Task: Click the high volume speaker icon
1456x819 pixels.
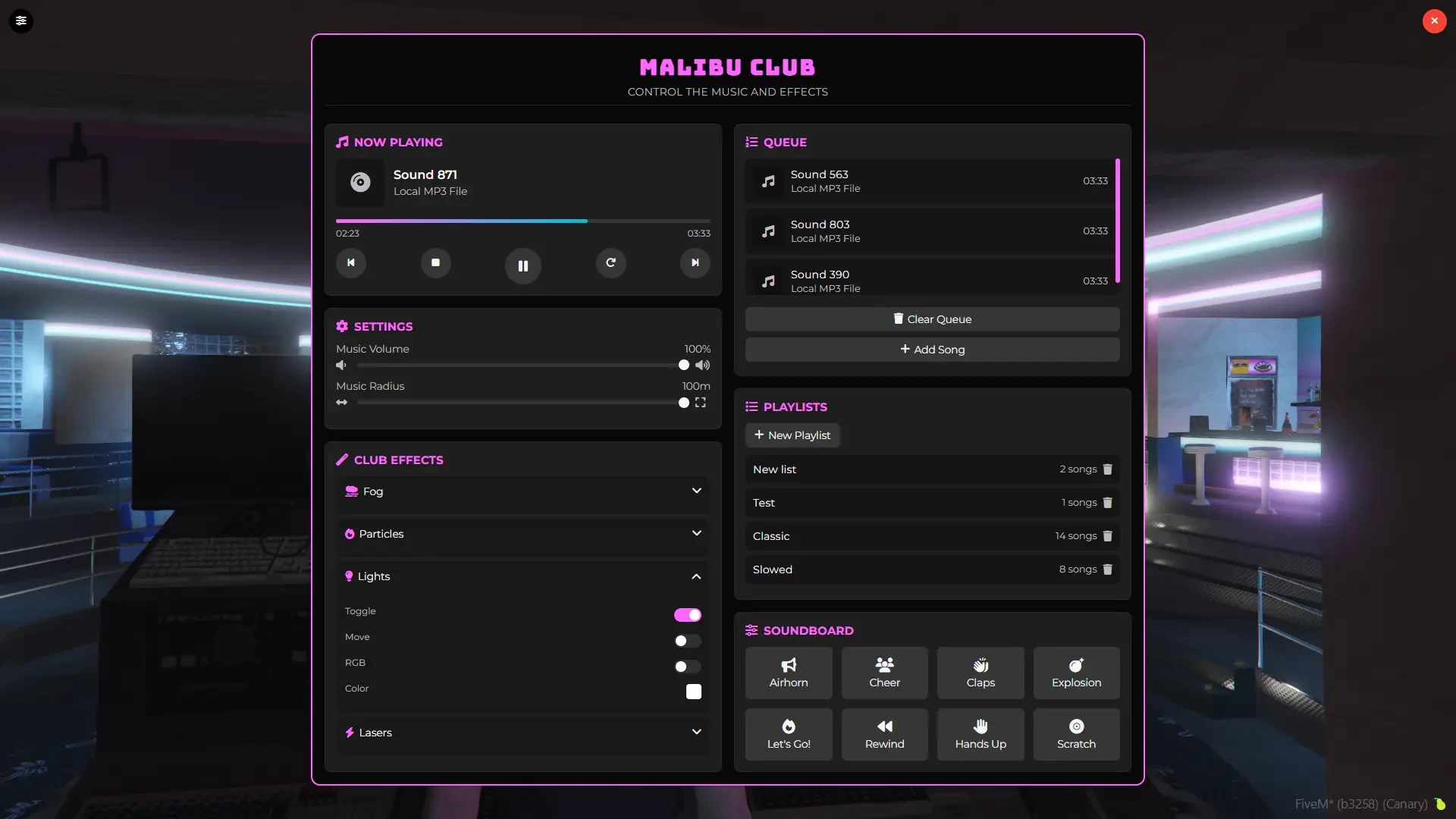Action: [703, 366]
